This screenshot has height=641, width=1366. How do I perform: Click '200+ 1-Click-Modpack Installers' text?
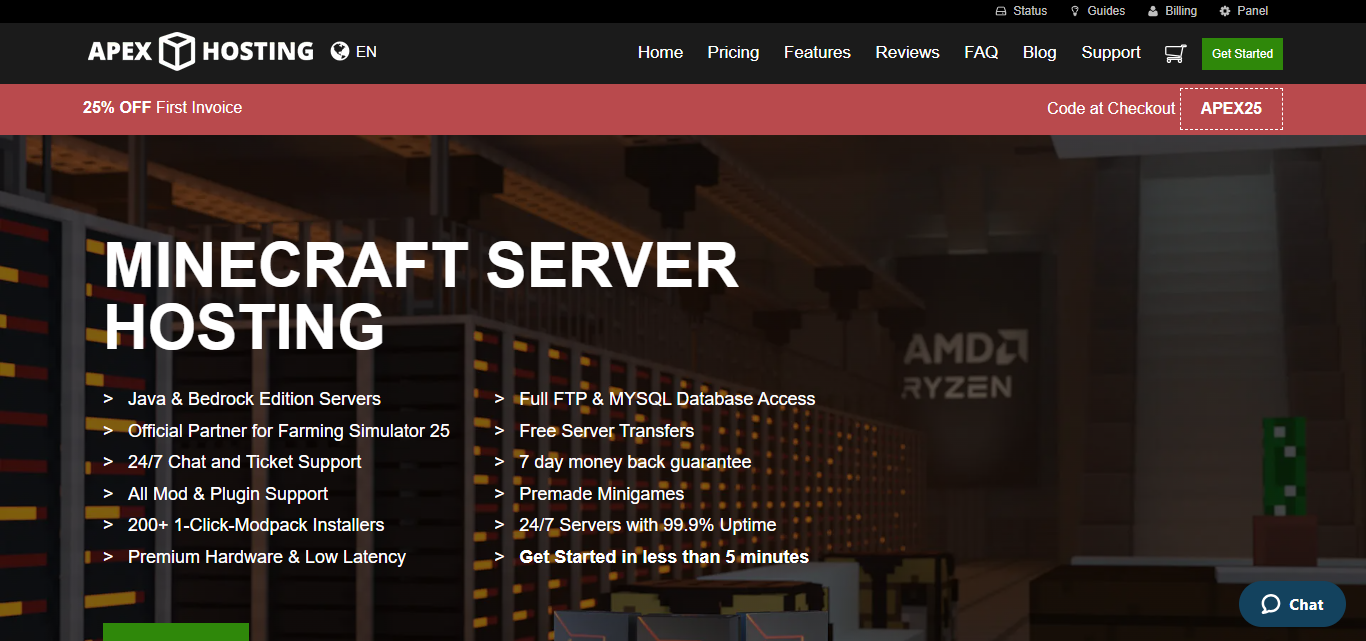point(256,525)
